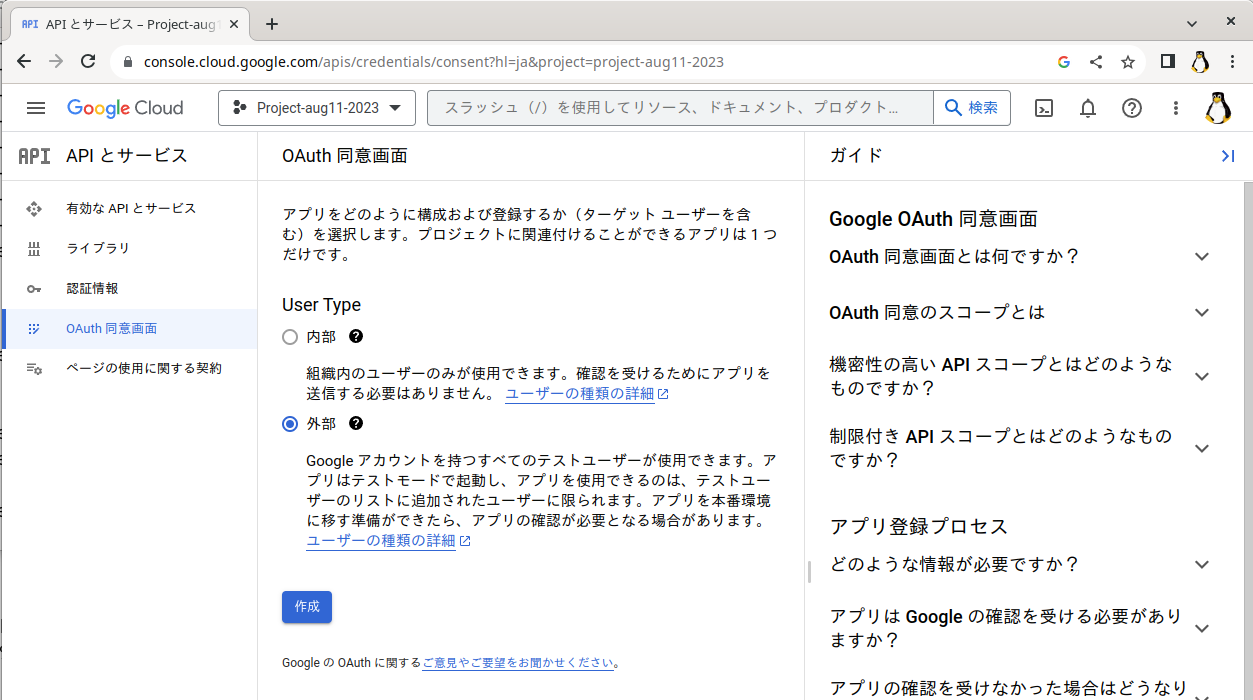Click the browser forward arrow
The width and height of the screenshot is (1253, 700).
(56, 62)
